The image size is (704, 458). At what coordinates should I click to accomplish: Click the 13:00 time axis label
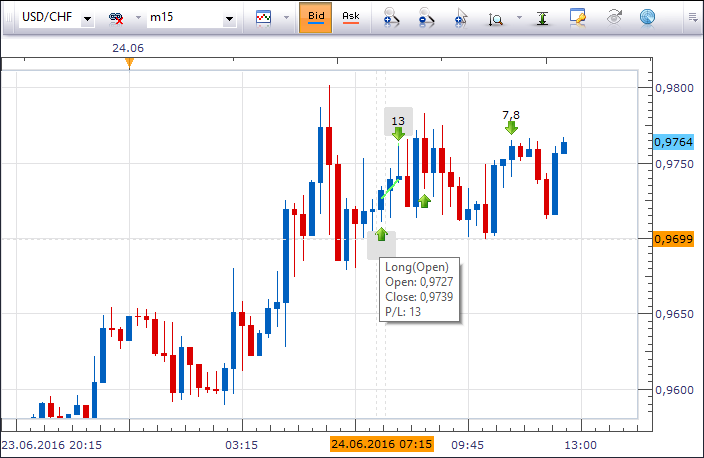(x=581, y=445)
